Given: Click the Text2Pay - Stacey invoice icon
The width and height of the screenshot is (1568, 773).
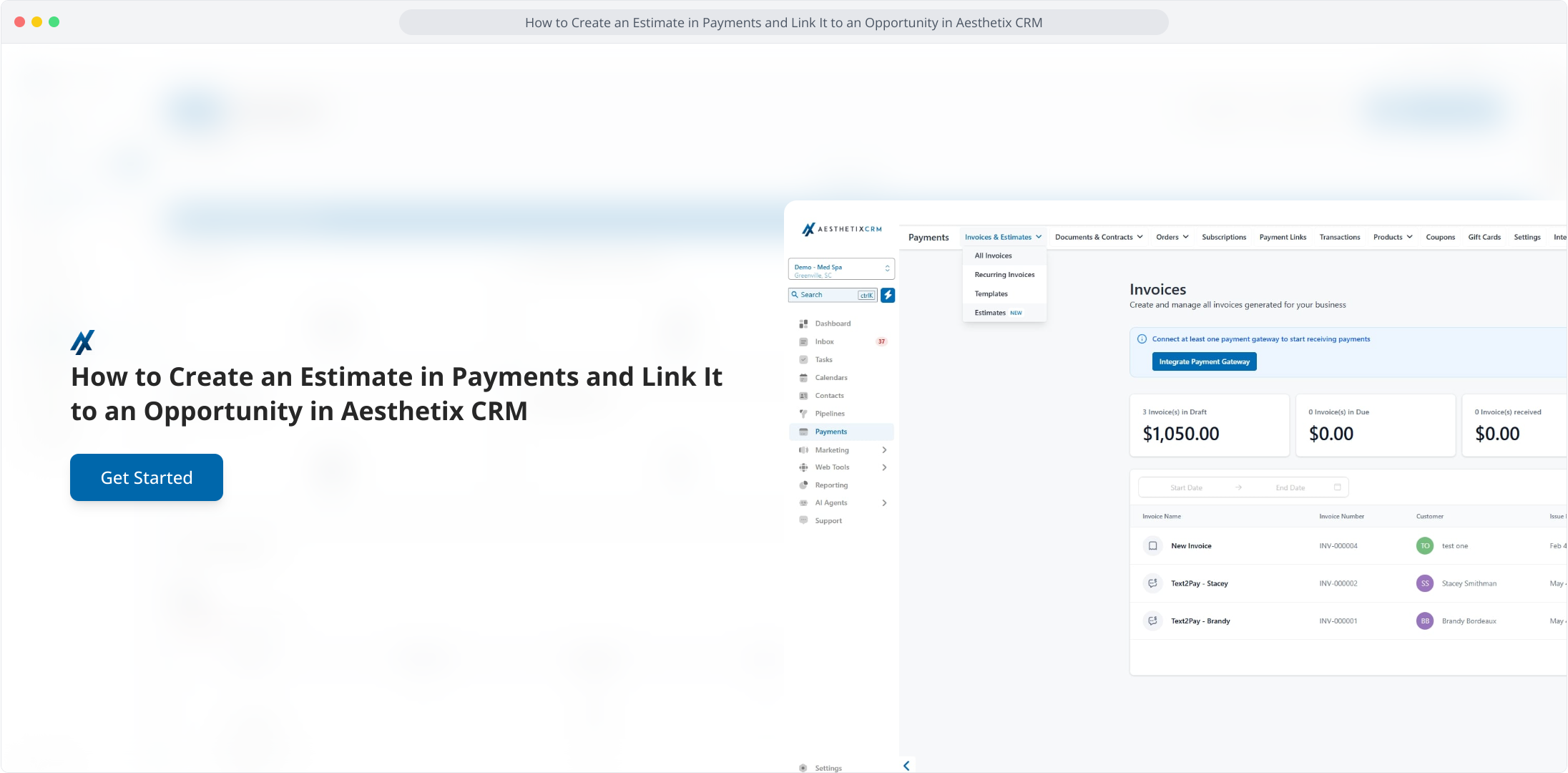Looking at the screenshot, I should [x=1152, y=583].
